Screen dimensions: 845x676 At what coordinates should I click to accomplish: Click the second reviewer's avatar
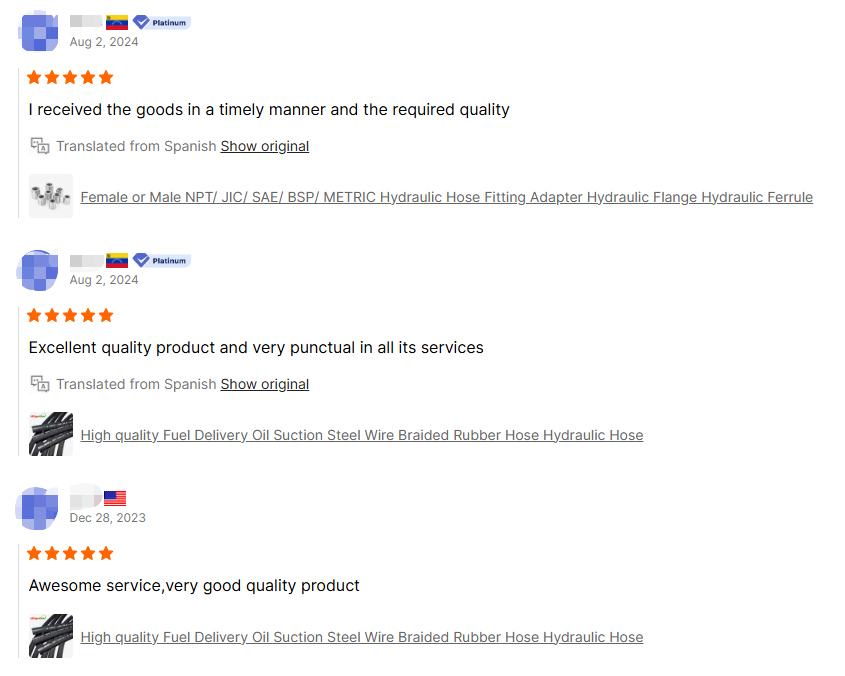tap(38, 269)
